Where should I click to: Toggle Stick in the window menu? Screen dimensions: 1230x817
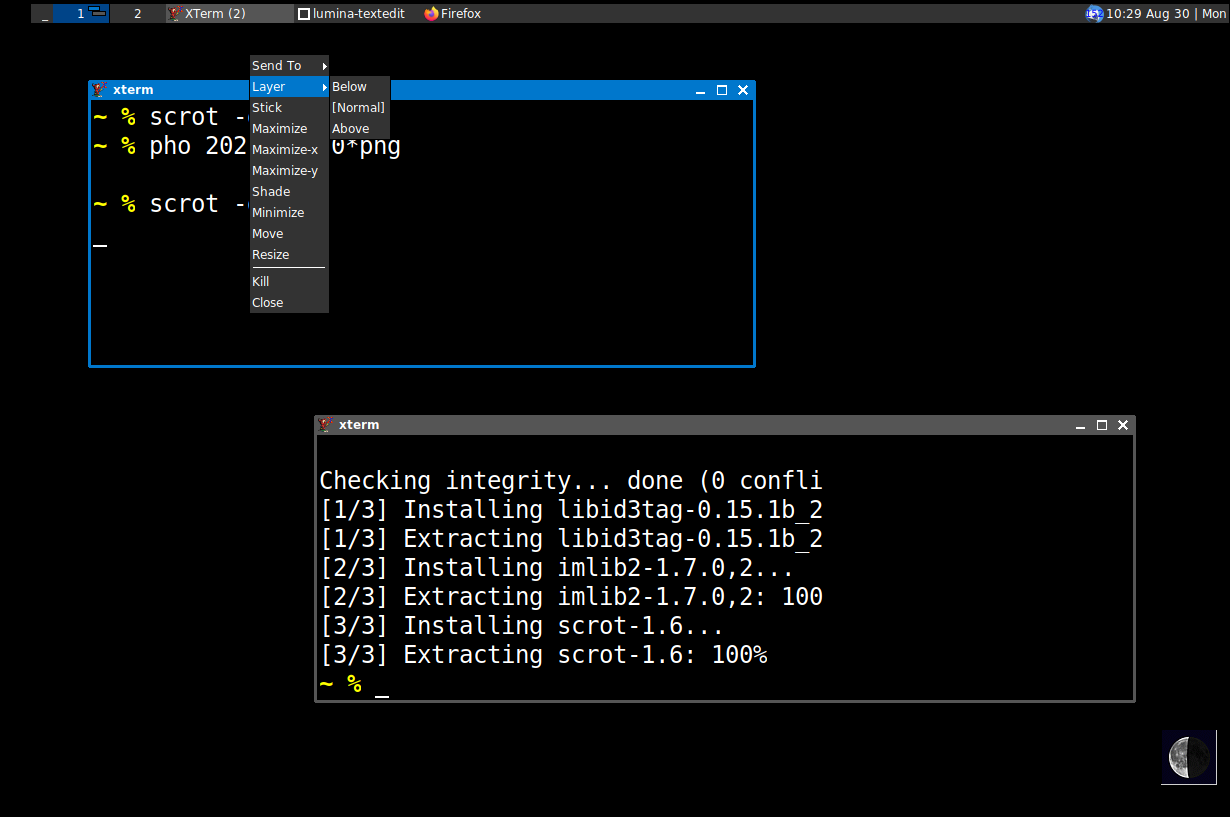(267, 108)
